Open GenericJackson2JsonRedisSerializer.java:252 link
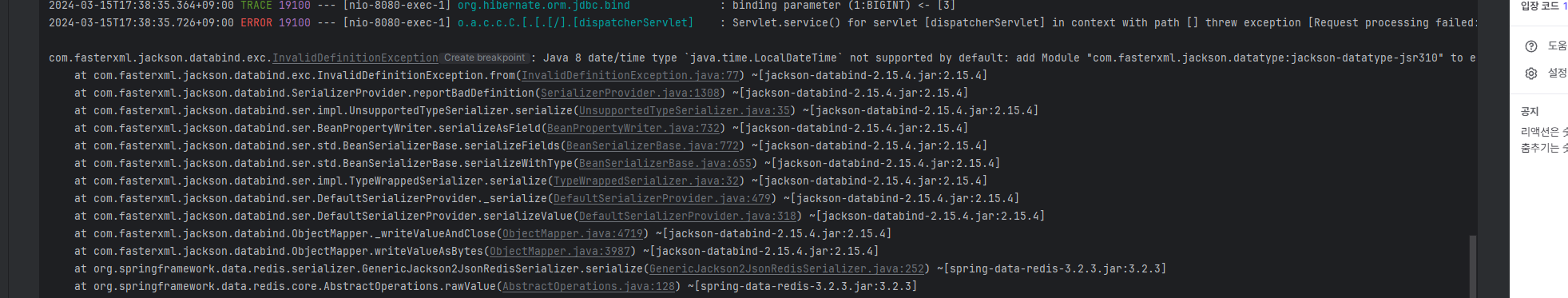The width and height of the screenshot is (1568, 298). pyautogui.click(x=787, y=269)
